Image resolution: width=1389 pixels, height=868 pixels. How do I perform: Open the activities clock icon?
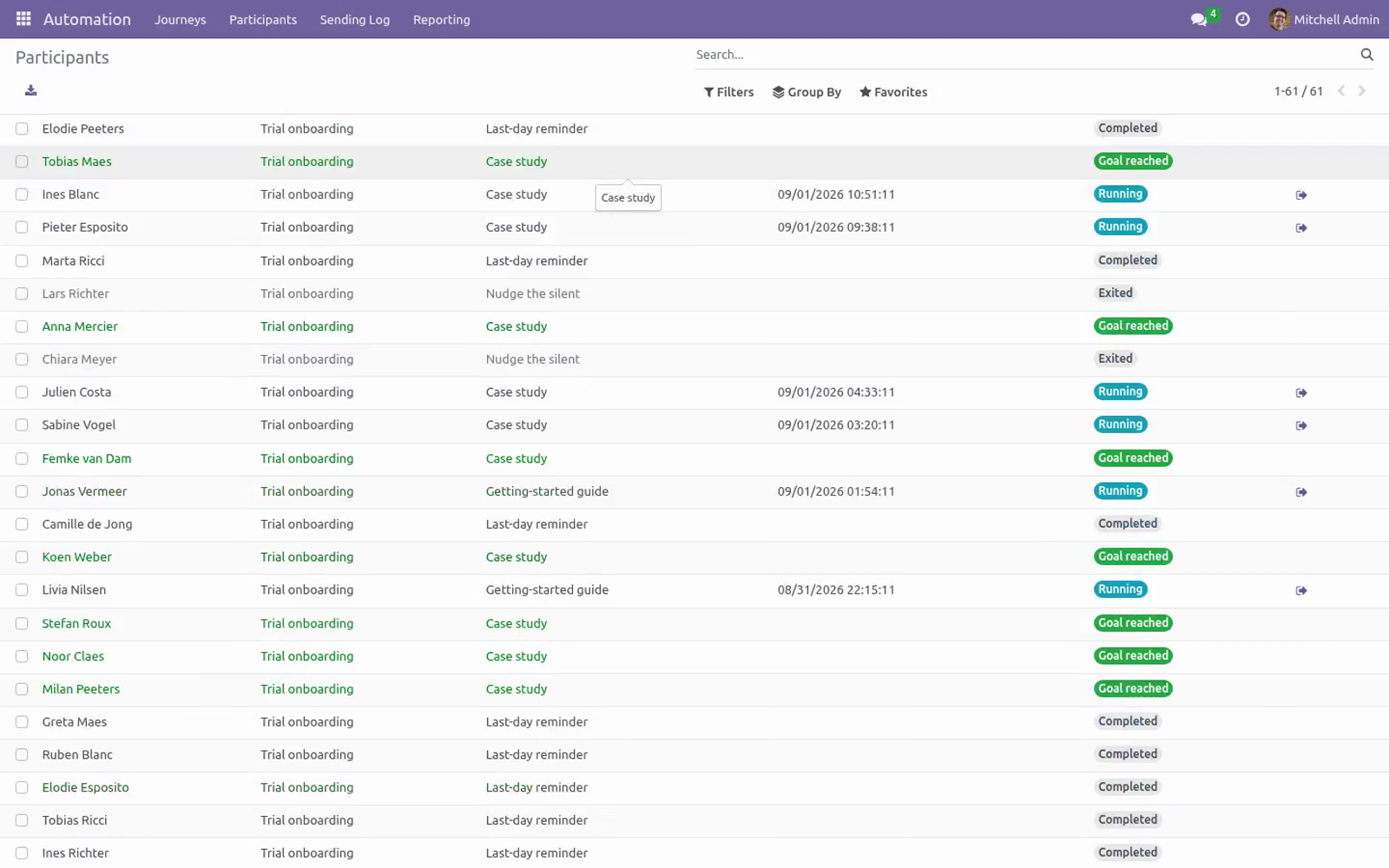click(x=1242, y=19)
